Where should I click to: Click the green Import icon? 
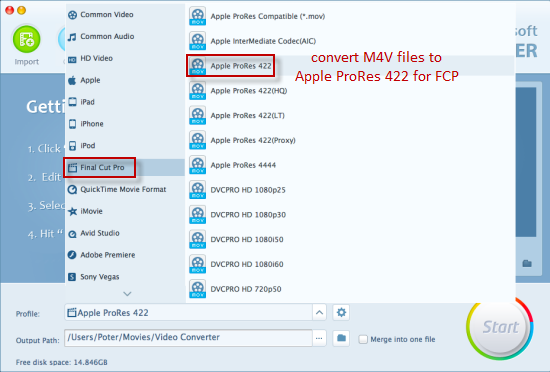[27, 39]
